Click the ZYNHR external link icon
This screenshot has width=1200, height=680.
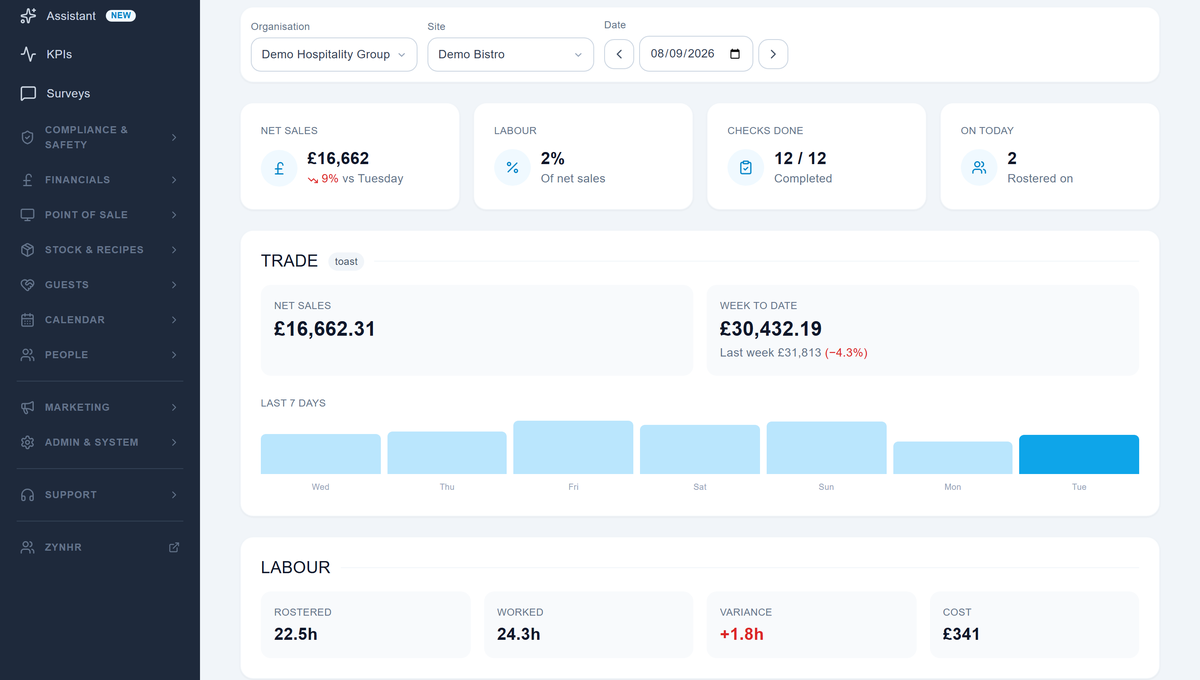point(174,547)
